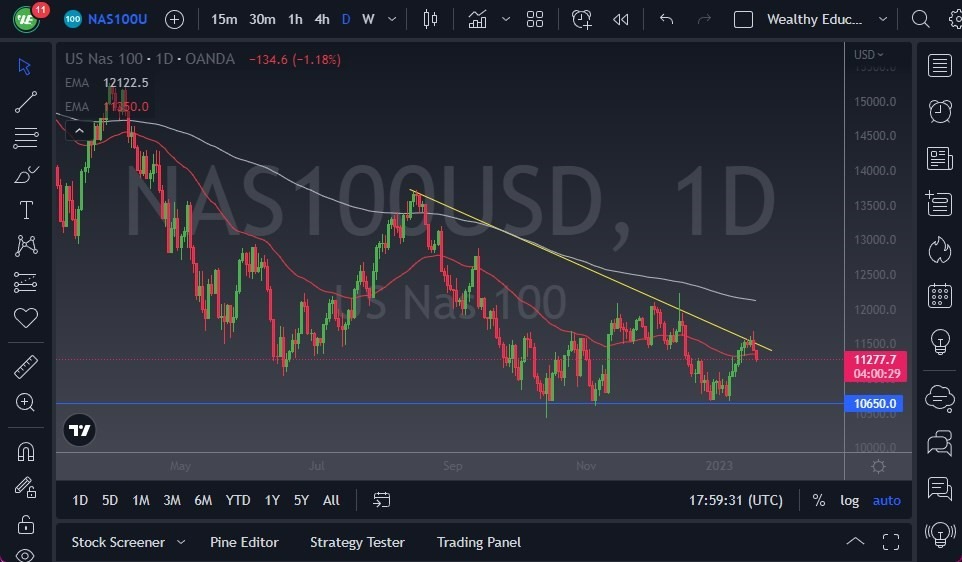Open the forecasting and measurement tools
The height and width of the screenshot is (562, 962).
[25, 282]
